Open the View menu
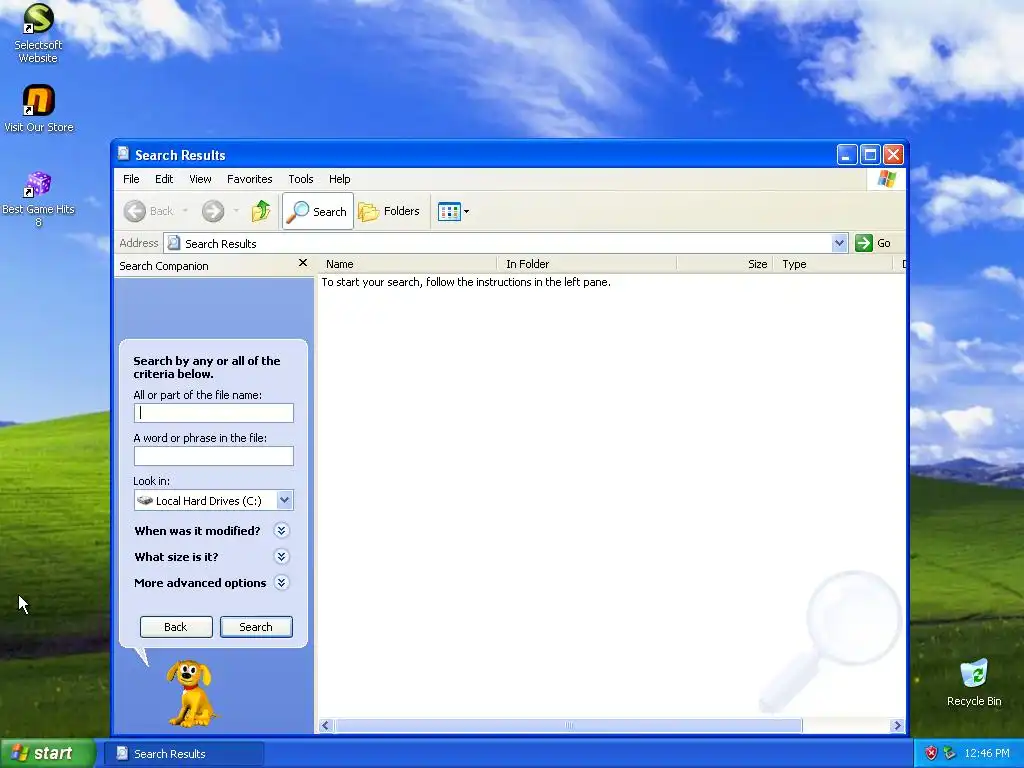Image resolution: width=1024 pixels, height=768 pixels. (200, 179)
